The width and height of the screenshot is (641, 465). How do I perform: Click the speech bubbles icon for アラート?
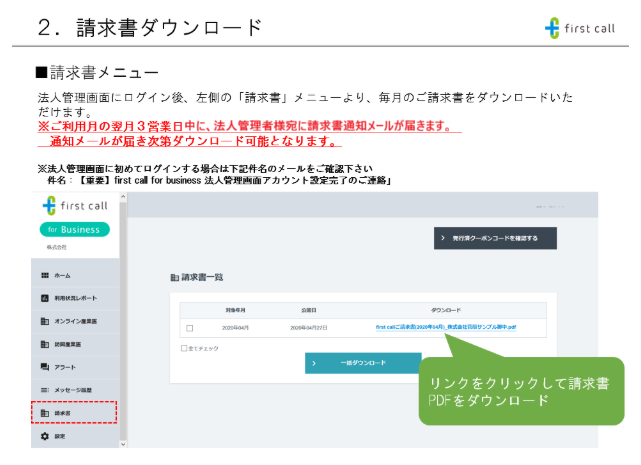(x=45, y=367)
